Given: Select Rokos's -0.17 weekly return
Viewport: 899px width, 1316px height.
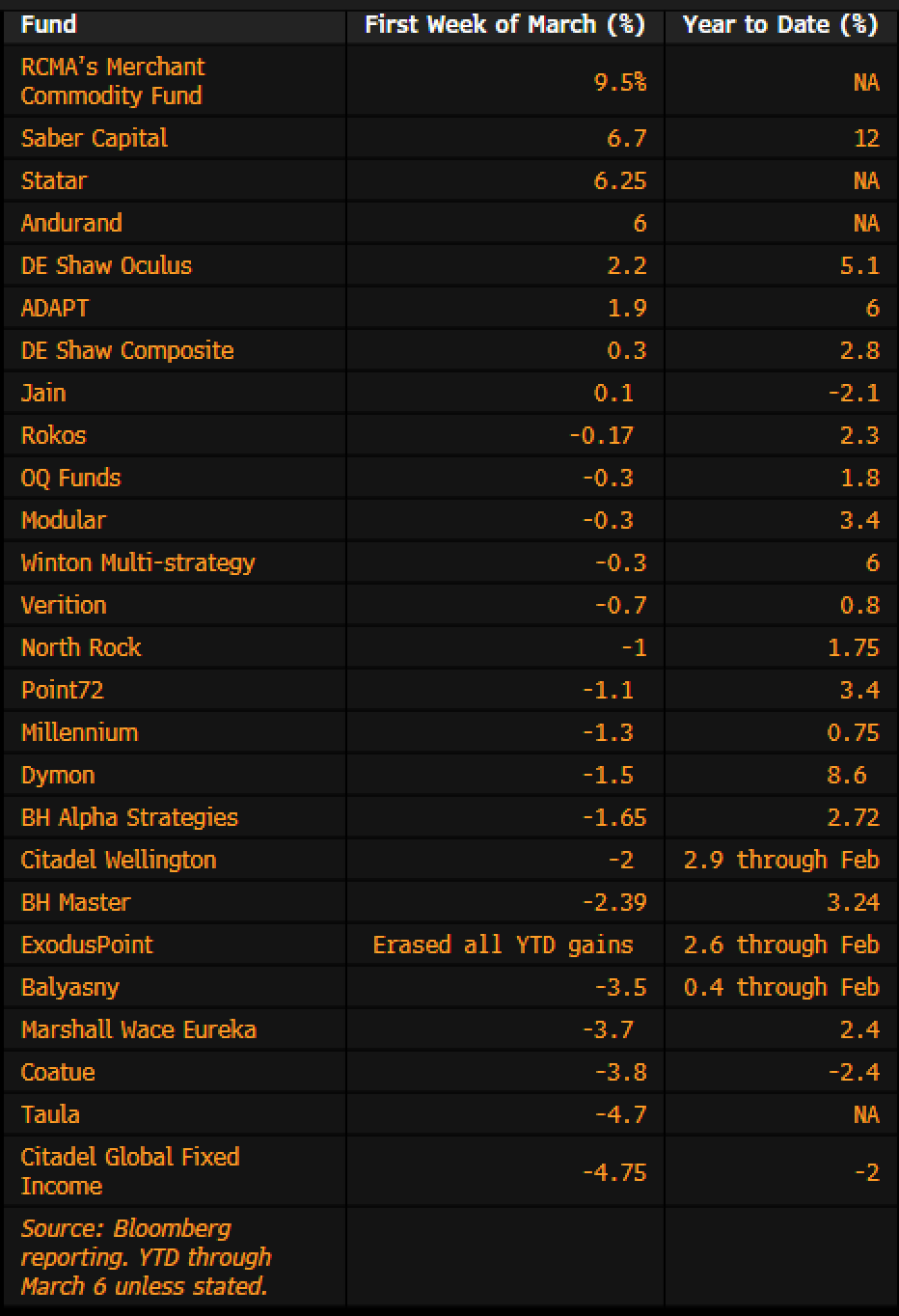Looking at the screenshot, I should click(x=601, y=435).
